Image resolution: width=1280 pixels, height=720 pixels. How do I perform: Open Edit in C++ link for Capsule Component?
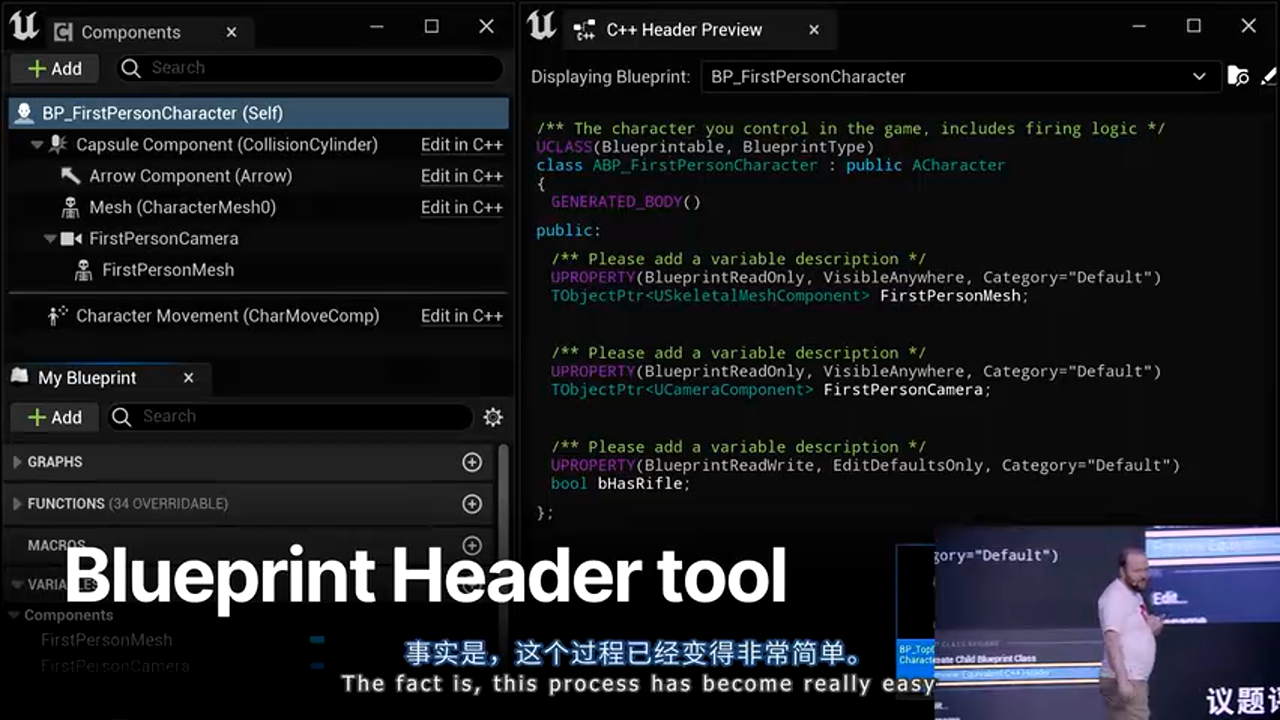click(461, 145)
